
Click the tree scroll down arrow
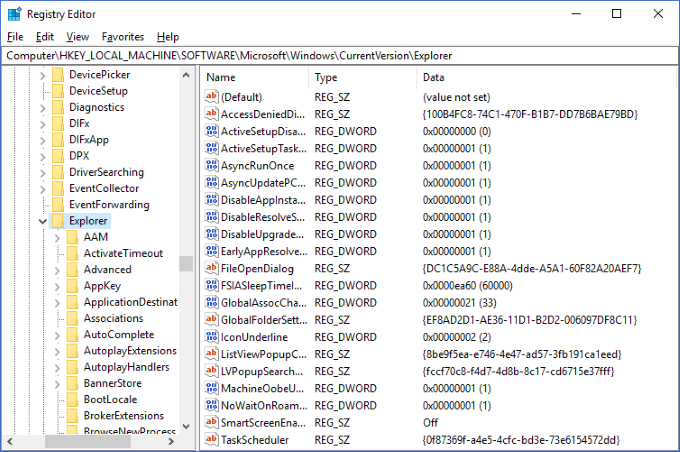click(x=186, y=426)
